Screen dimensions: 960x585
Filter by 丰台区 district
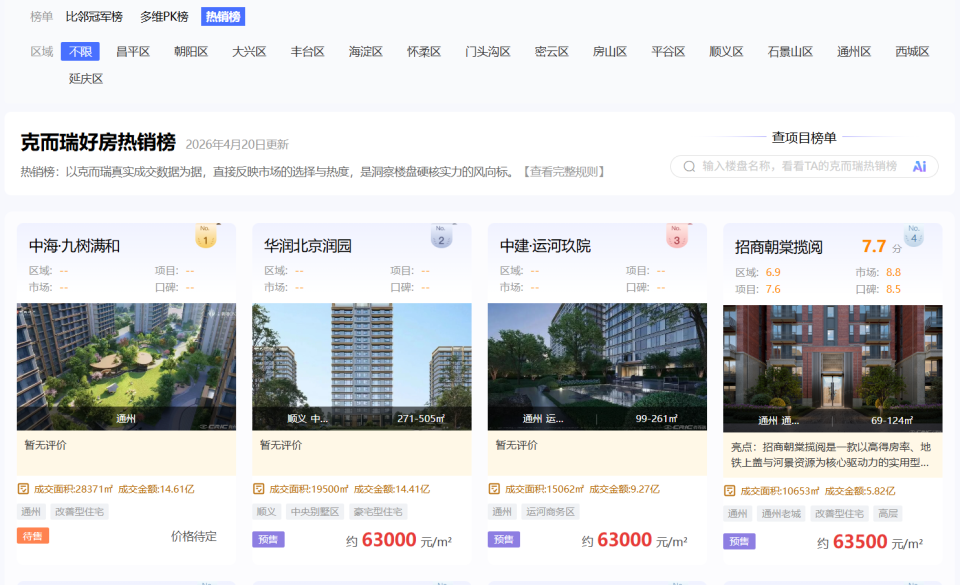click(307, 51)
